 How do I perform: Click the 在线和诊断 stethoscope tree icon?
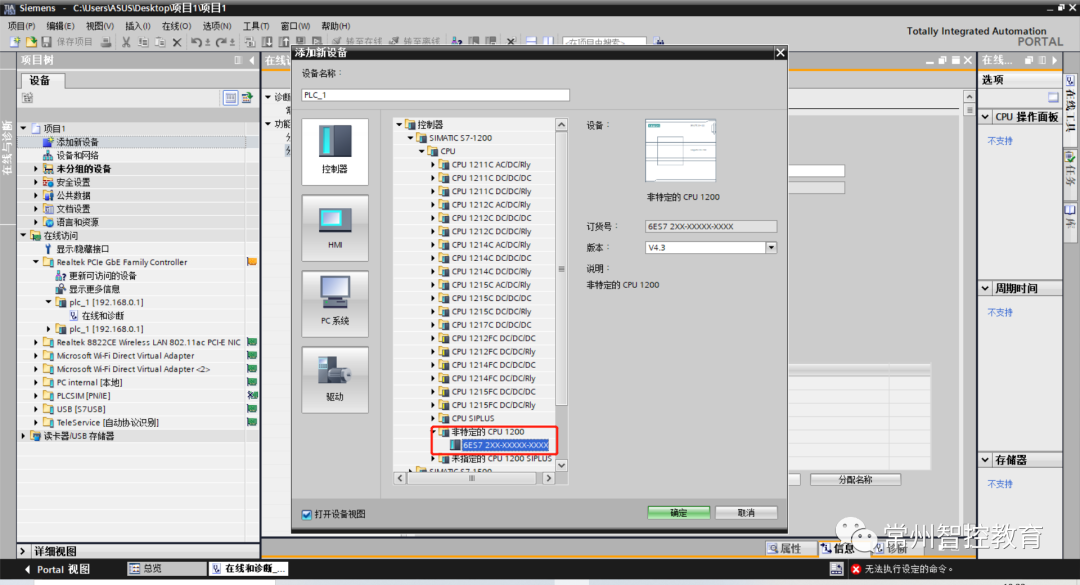pyautogui.click(x=74, y=316)
